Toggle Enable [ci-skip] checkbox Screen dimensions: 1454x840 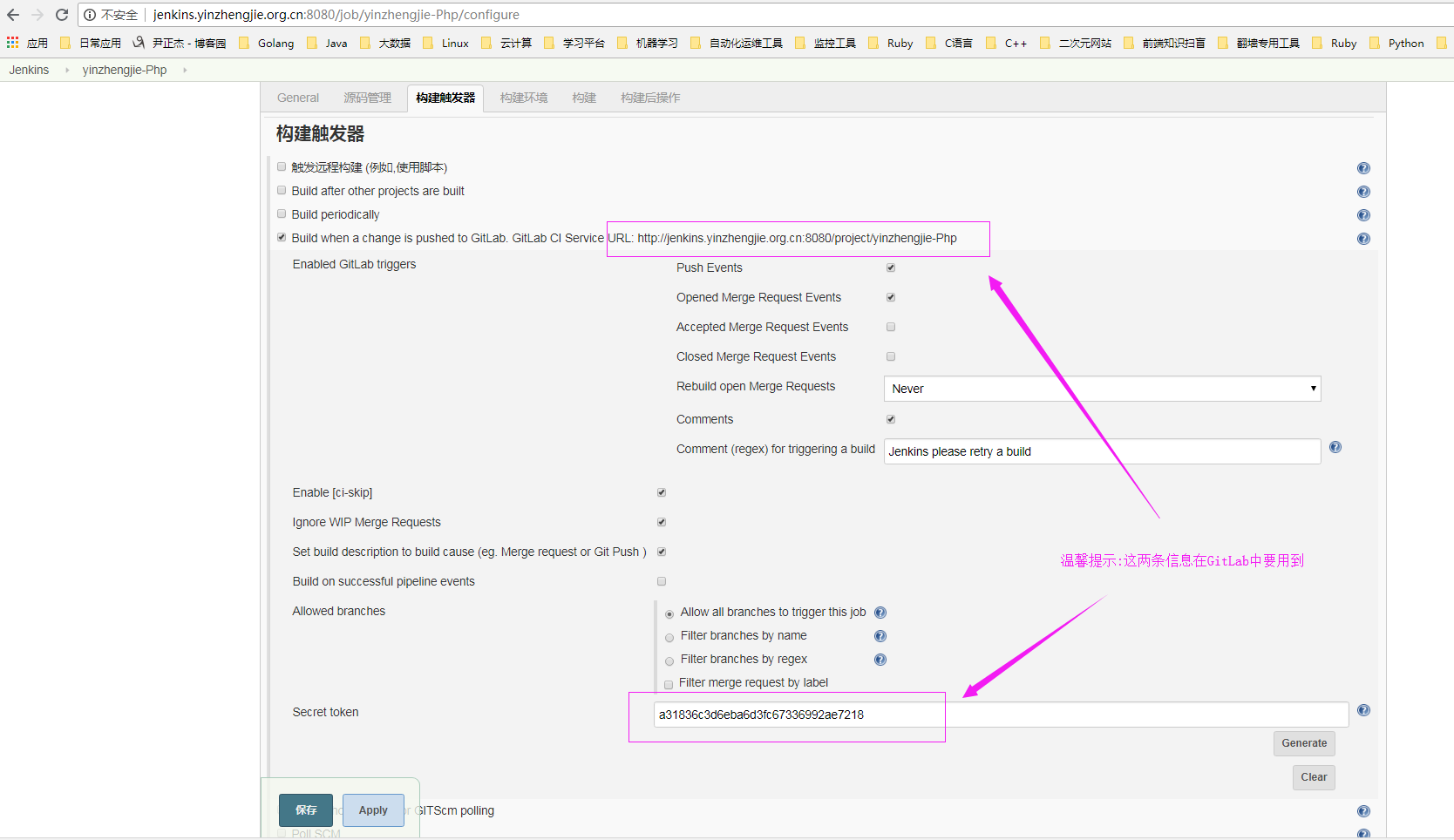point(662,492)
